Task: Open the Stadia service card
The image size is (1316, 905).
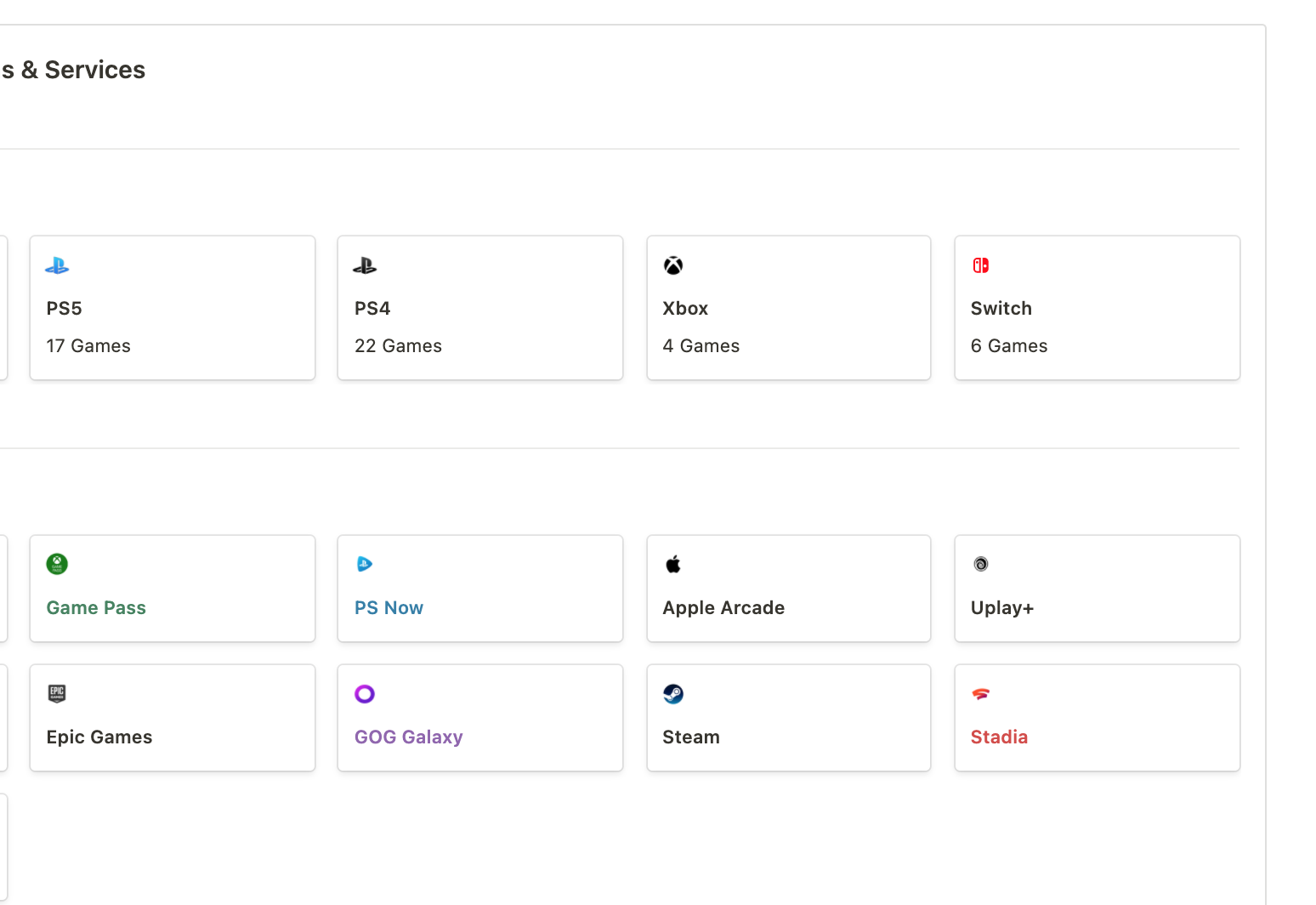Action: pos(1097,717)
